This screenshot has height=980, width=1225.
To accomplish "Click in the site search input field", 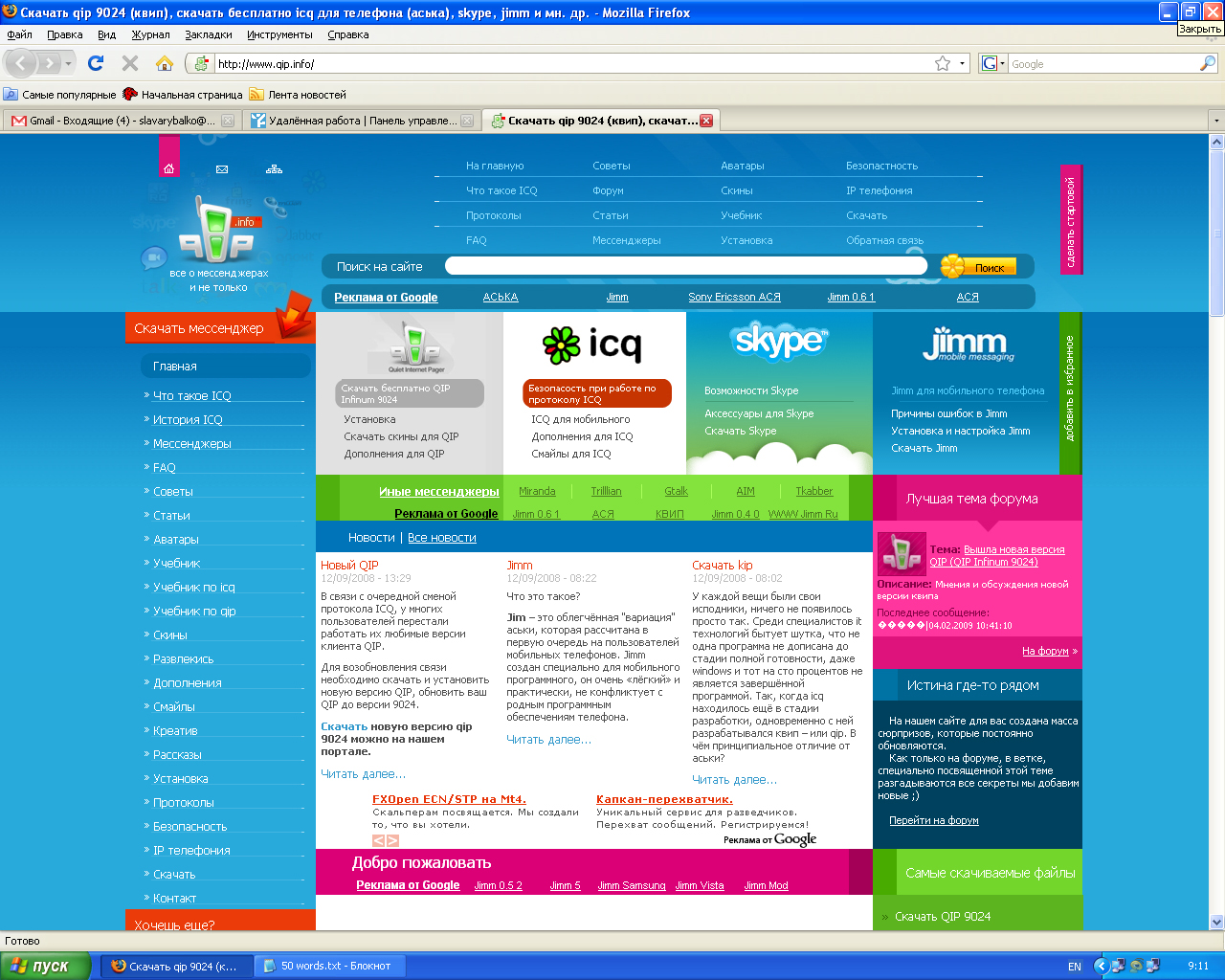I will pos(686,266).
